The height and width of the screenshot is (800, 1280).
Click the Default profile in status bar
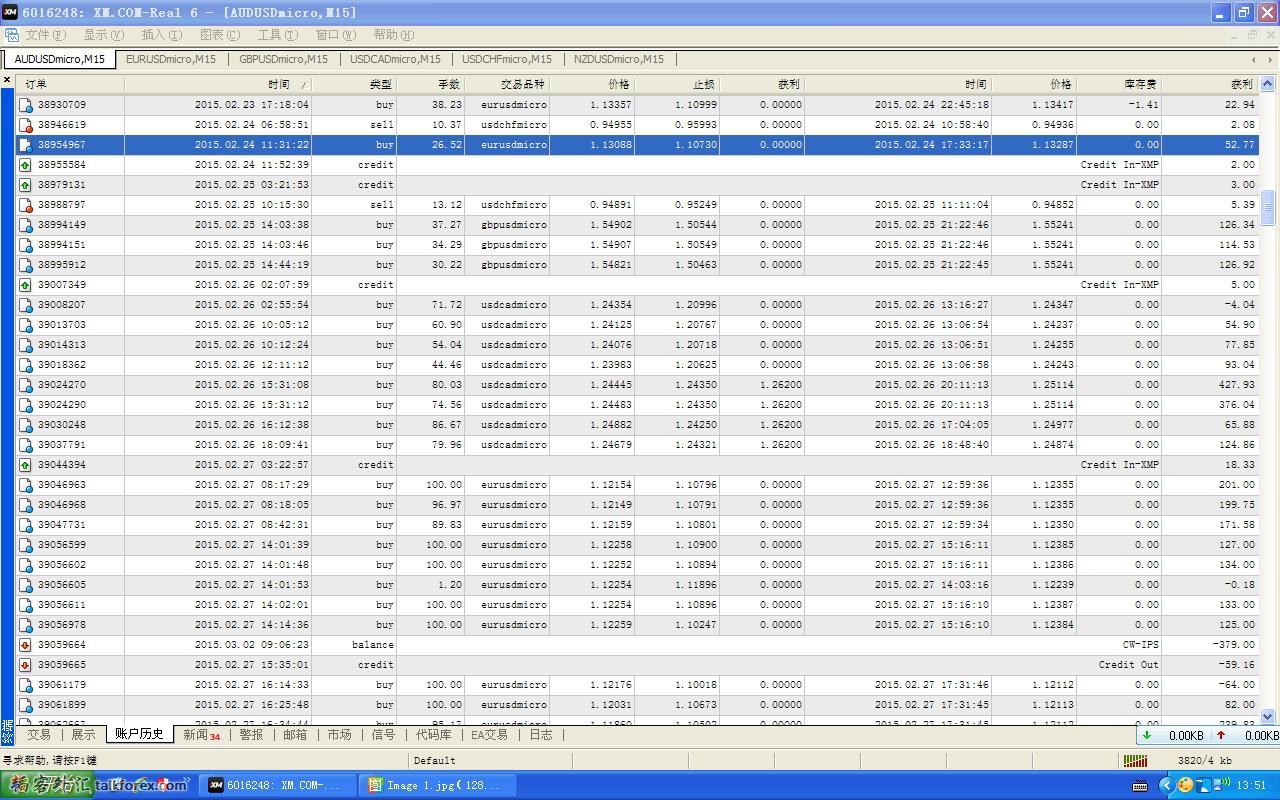(435, 760)
